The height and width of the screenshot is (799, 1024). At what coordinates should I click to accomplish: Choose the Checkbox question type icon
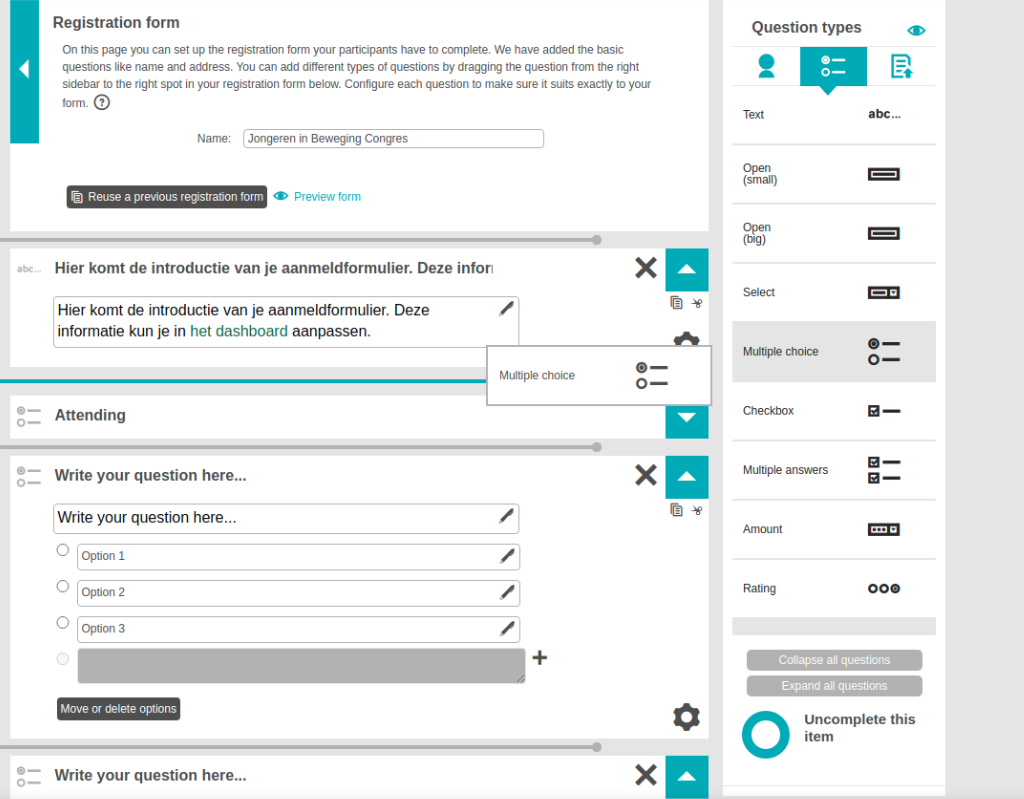[884, 411]
